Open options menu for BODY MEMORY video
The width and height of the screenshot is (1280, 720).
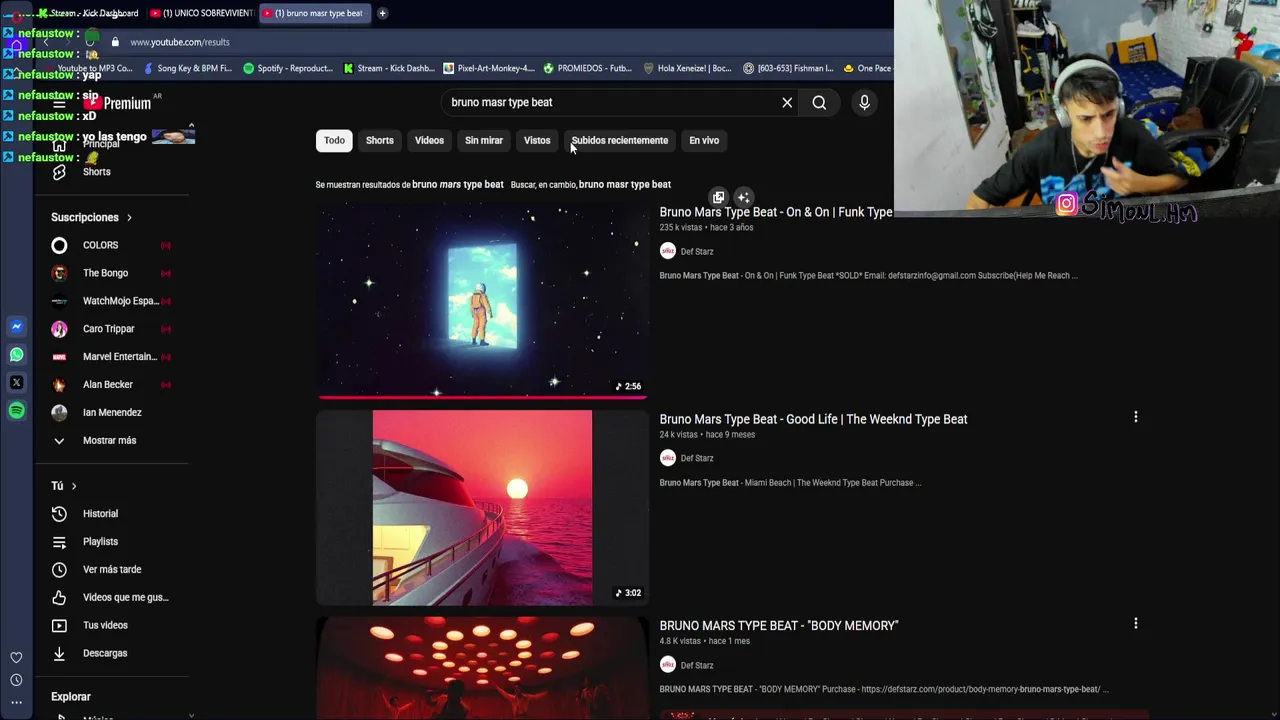(x=1135, y=624)
